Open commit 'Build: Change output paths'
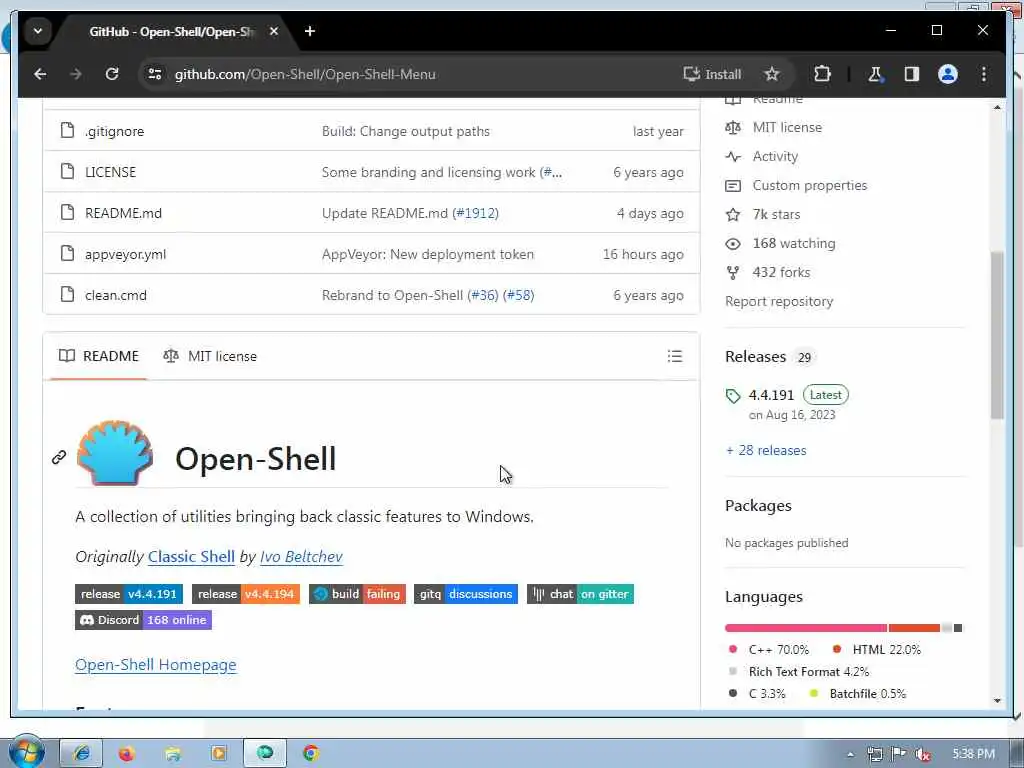1024x768 pixels. (x=406, y=131)
